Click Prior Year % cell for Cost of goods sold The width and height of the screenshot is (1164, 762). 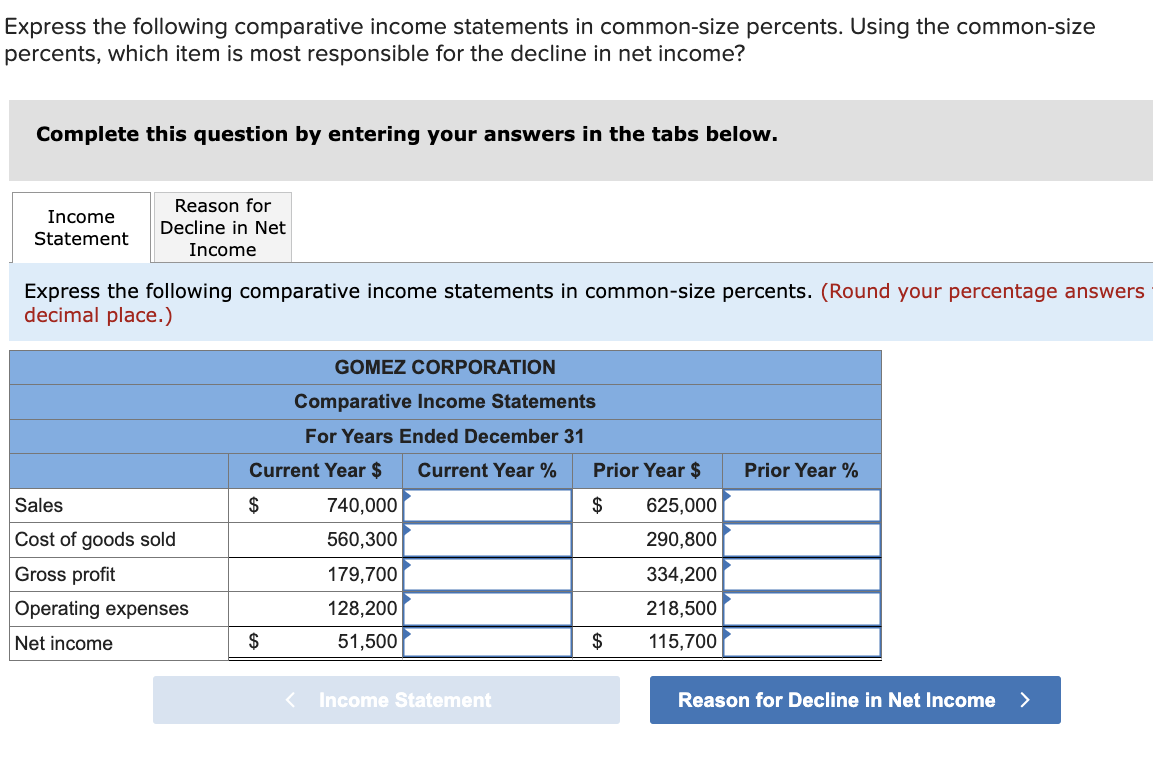click(801, 539)
